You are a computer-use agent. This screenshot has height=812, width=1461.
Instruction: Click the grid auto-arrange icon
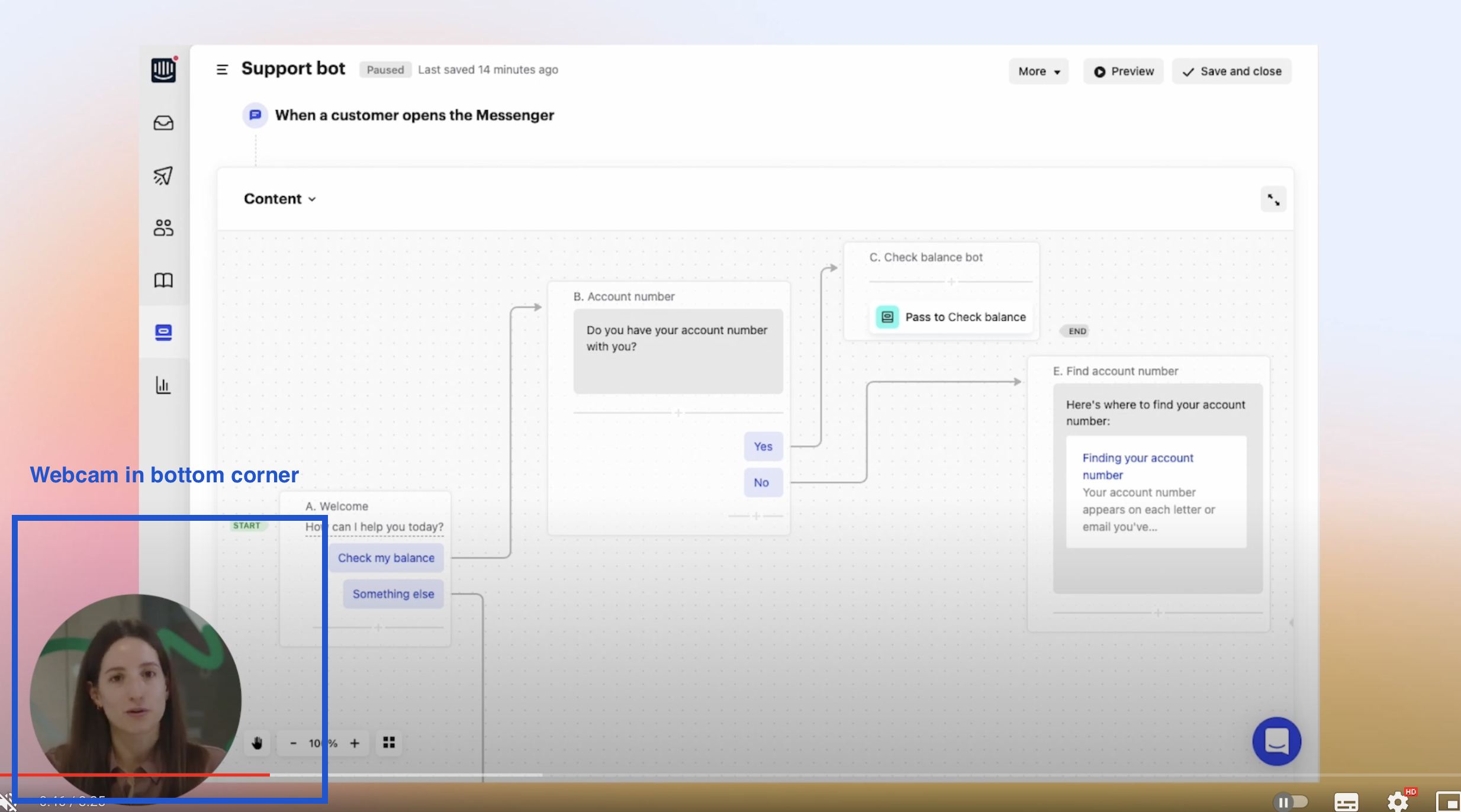(389, 743)
